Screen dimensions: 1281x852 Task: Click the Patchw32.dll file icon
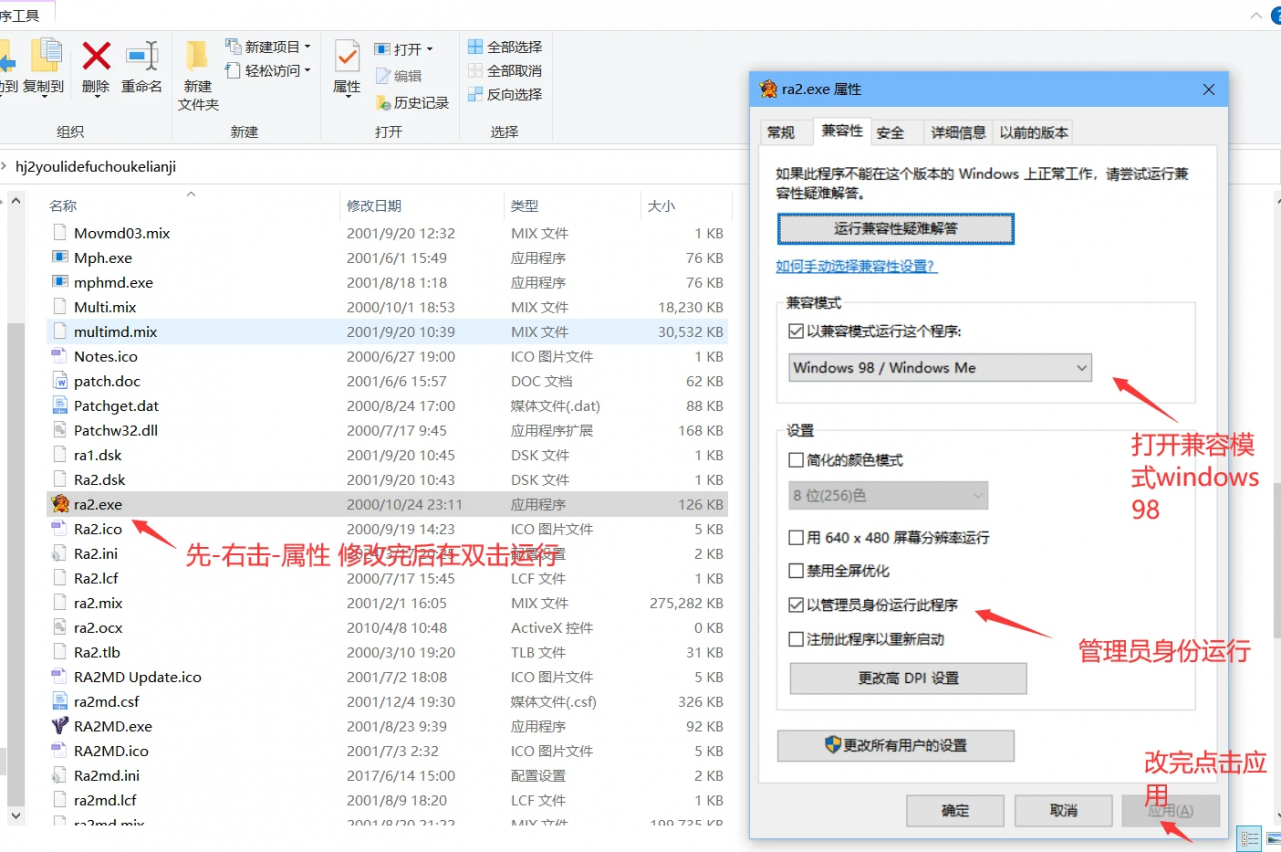60,430
